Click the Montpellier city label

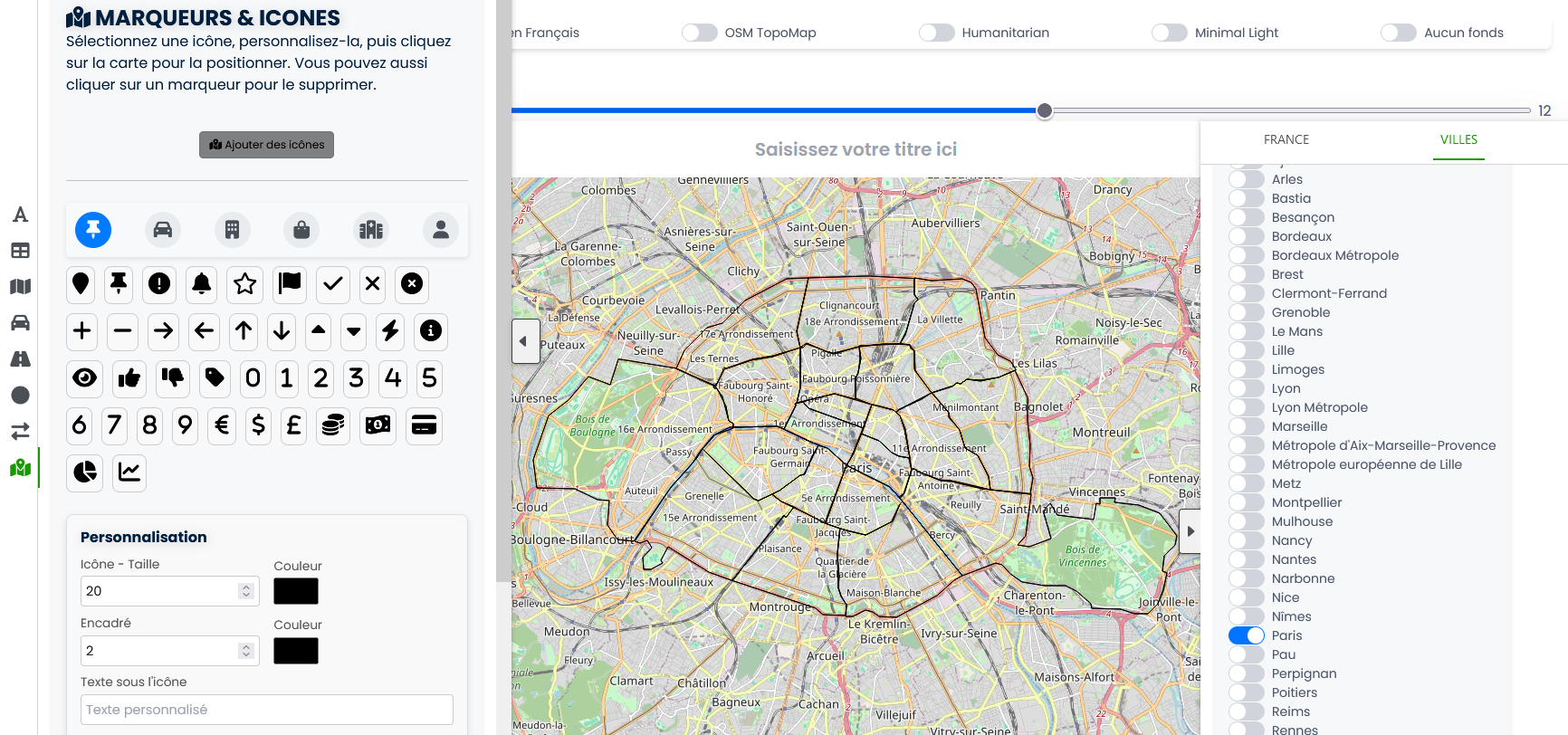coord(1306,502)
